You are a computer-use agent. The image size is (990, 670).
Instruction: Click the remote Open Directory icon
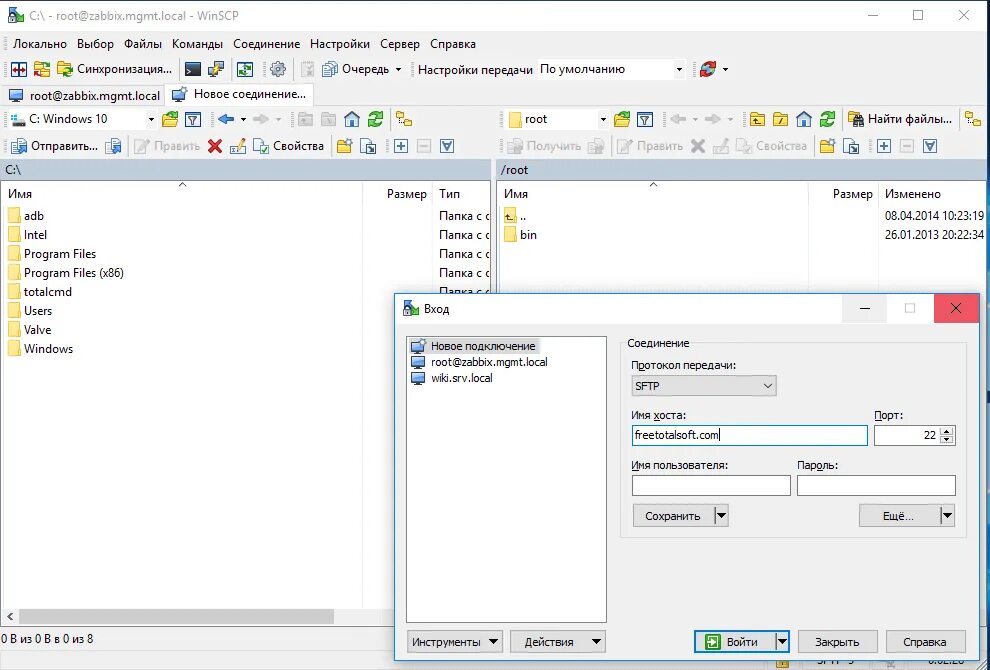(x=622, y=119)
